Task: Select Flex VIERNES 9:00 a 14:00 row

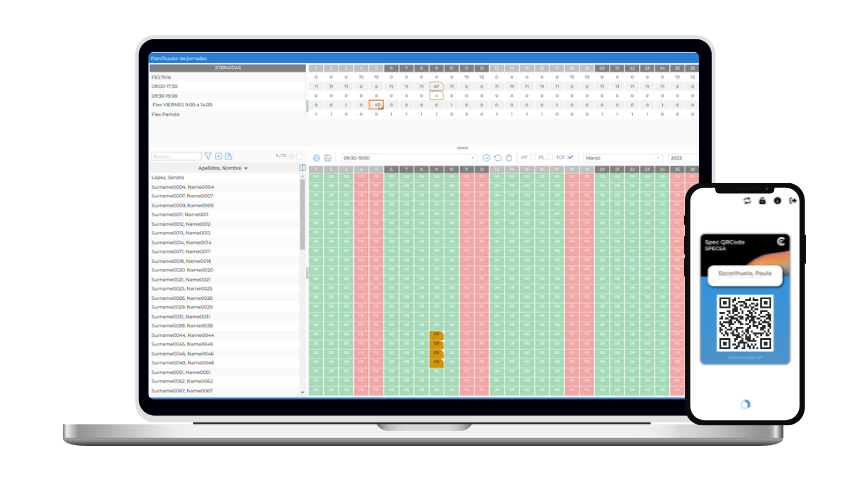Action: click(228, 105)
